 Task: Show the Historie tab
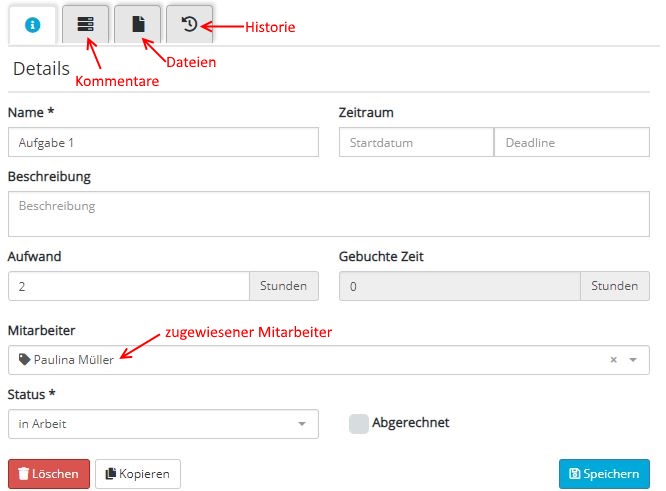pos(190,24)
